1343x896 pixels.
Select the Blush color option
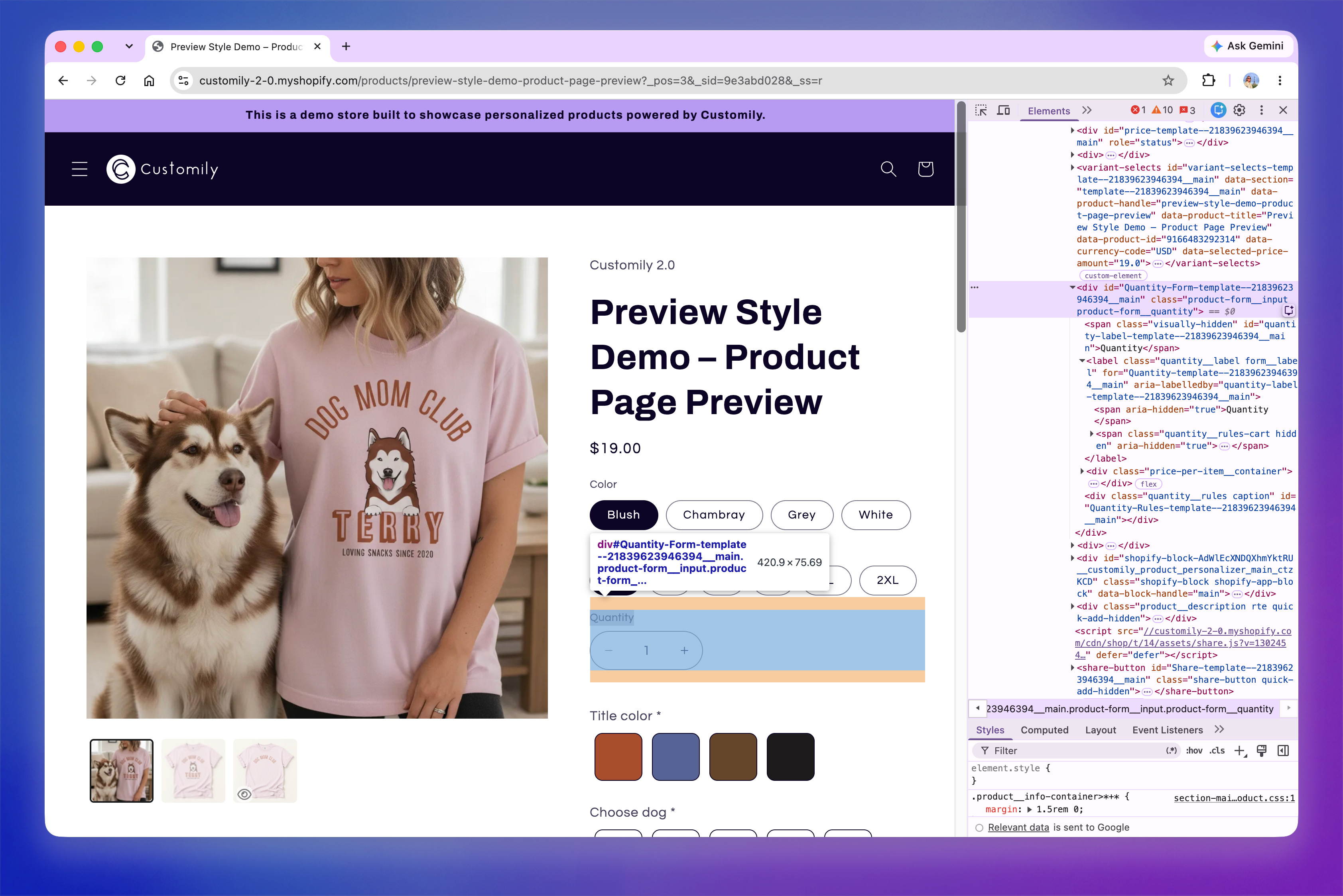pyautogui.click(x=624, y=515)
